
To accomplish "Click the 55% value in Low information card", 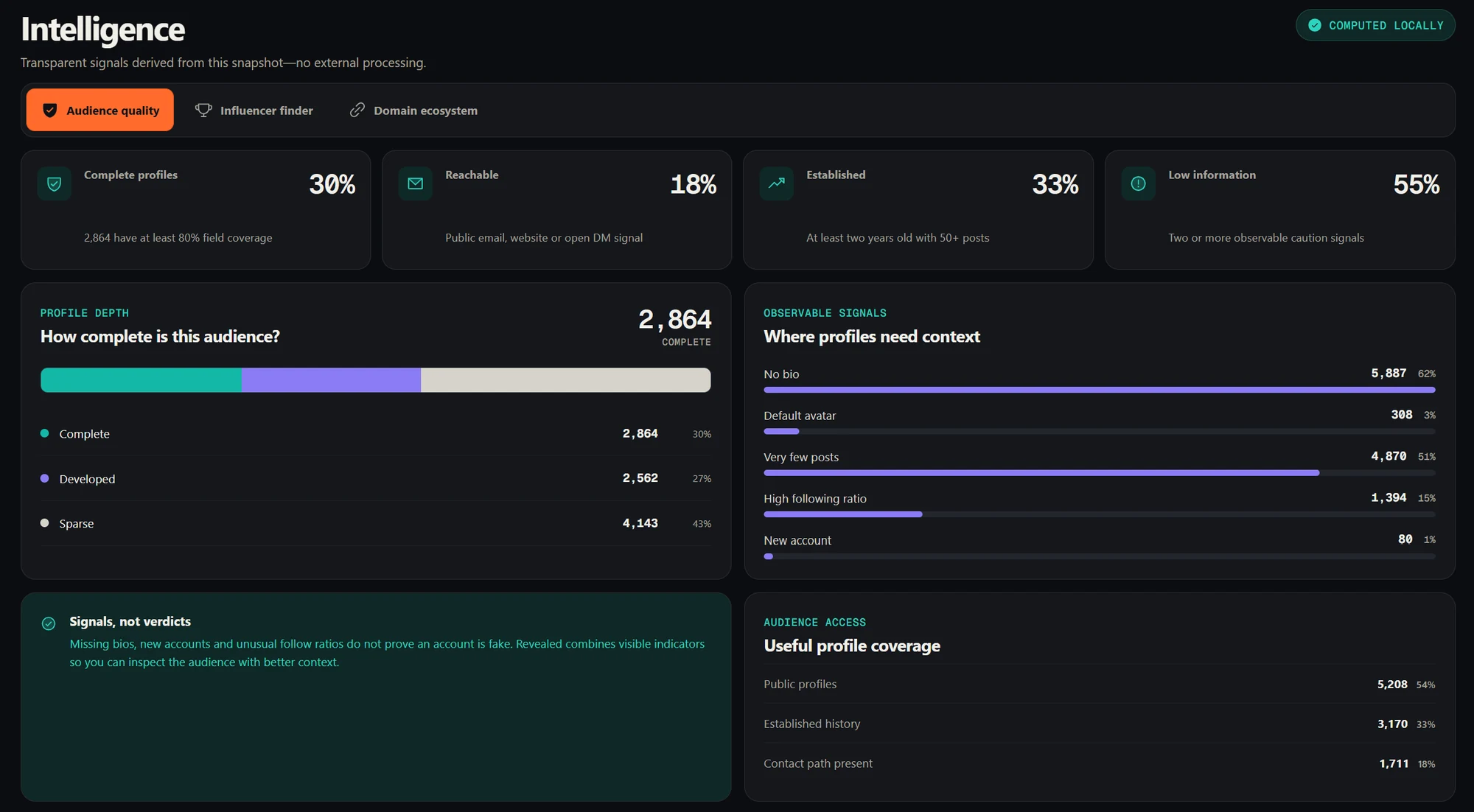I will [1417, 184].
